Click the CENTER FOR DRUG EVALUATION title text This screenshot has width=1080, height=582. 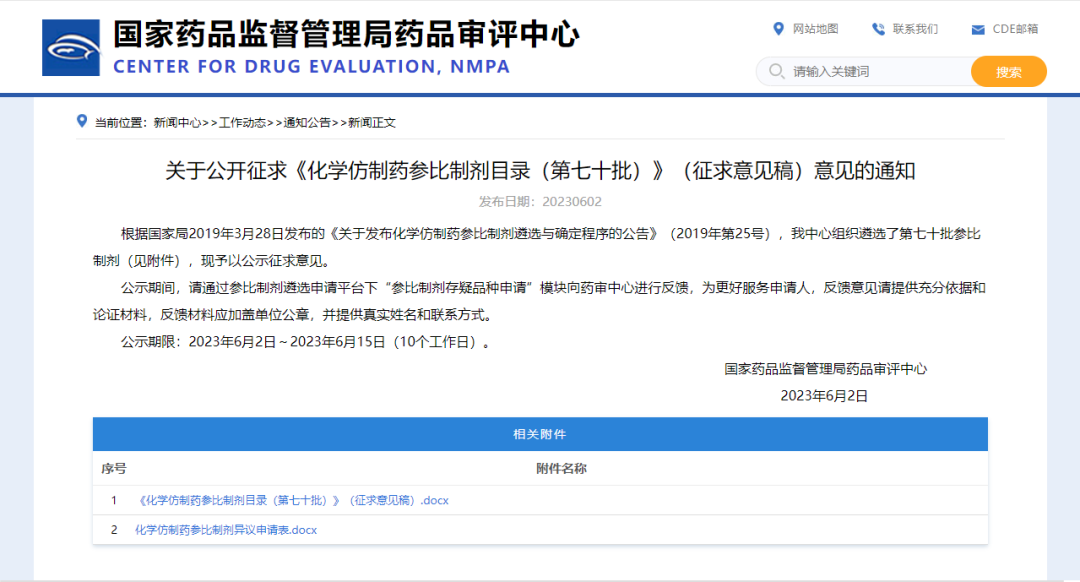310,68
